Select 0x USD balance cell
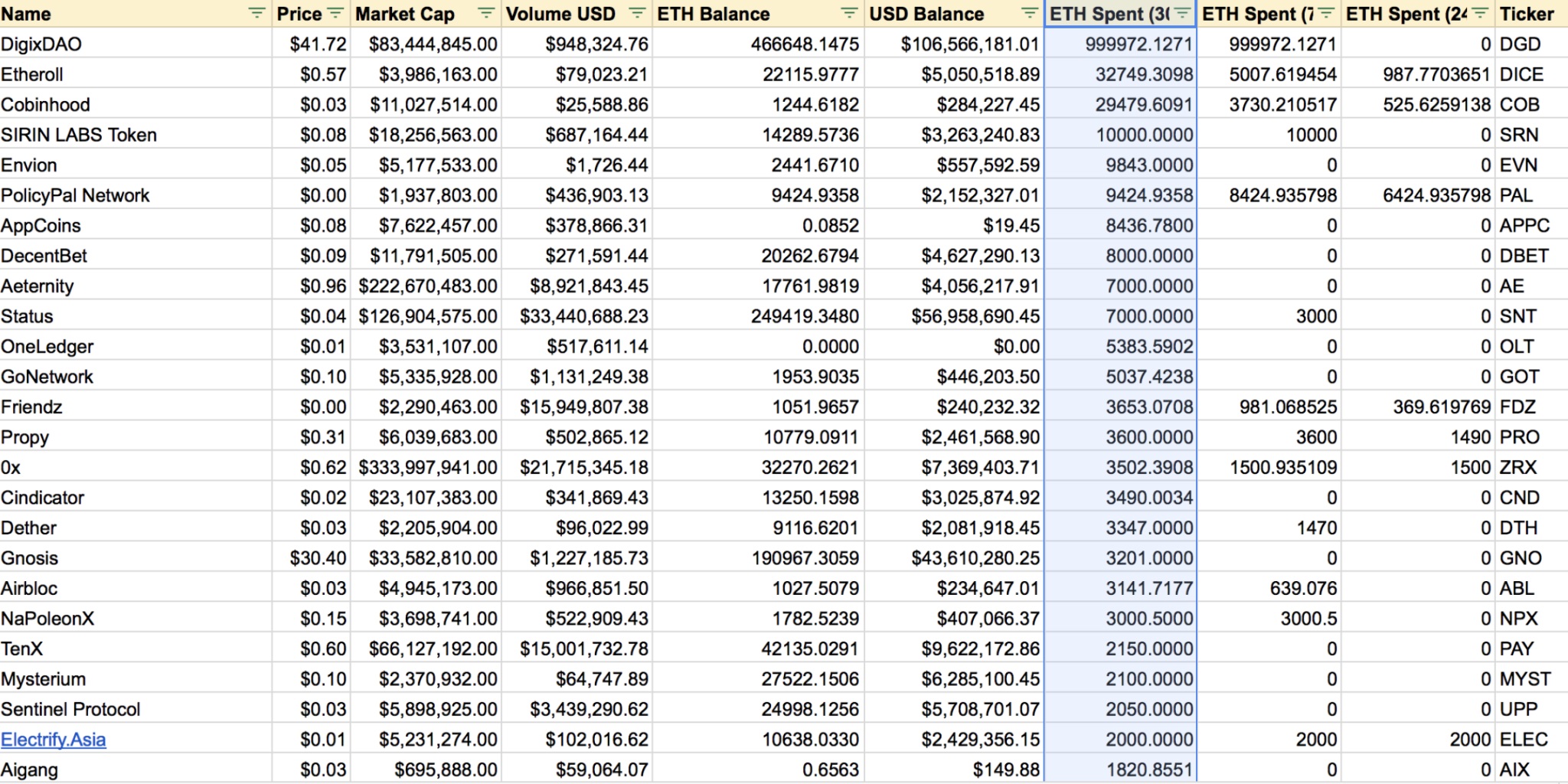Image resolution: width=1568 pixels, height=784 pixels. [955, 468]
